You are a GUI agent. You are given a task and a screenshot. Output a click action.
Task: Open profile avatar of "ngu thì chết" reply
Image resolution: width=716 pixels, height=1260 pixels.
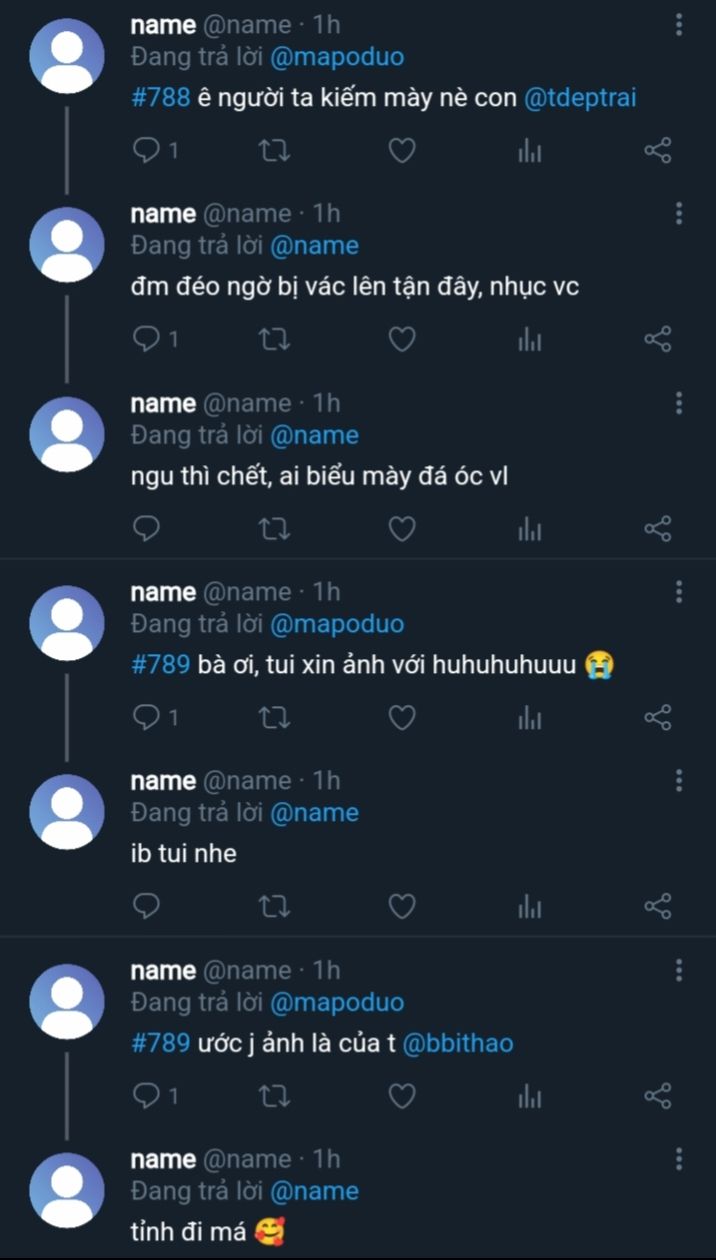pyautogui.click(x=67, y=434)
